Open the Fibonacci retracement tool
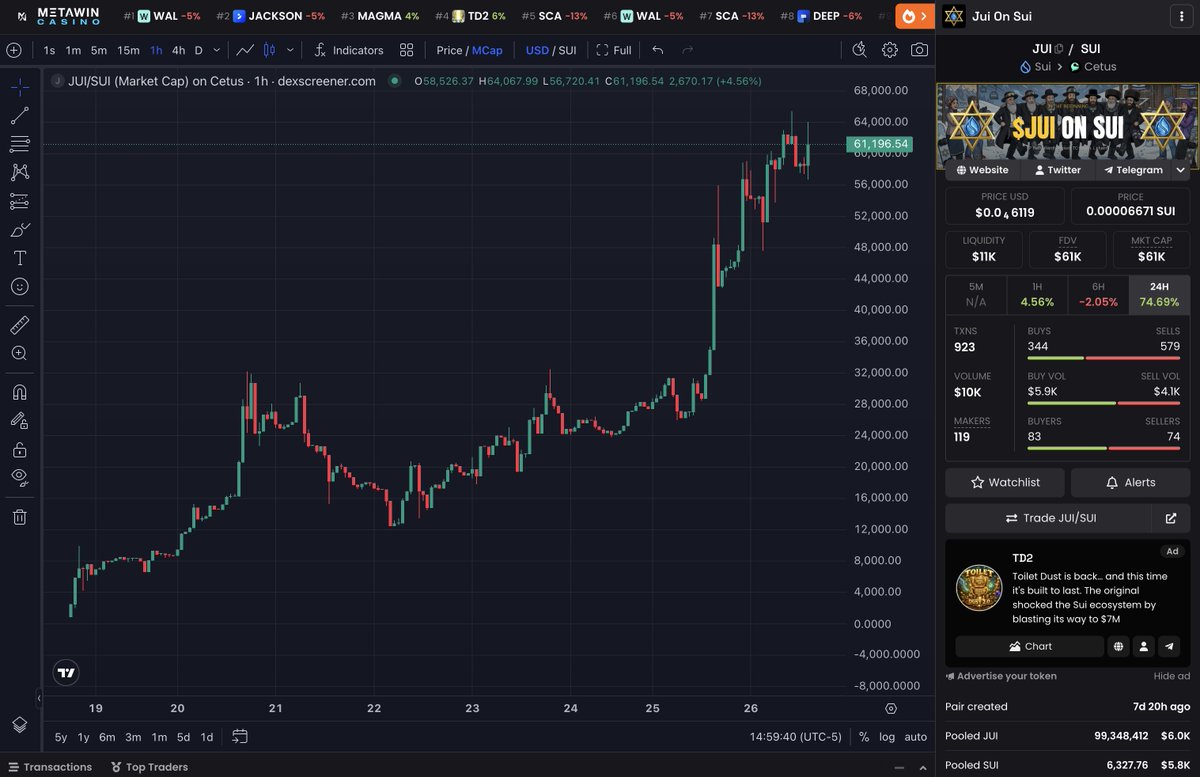Image resolution: width=1200 pixels, height=777 pixels. pos(19,144)
